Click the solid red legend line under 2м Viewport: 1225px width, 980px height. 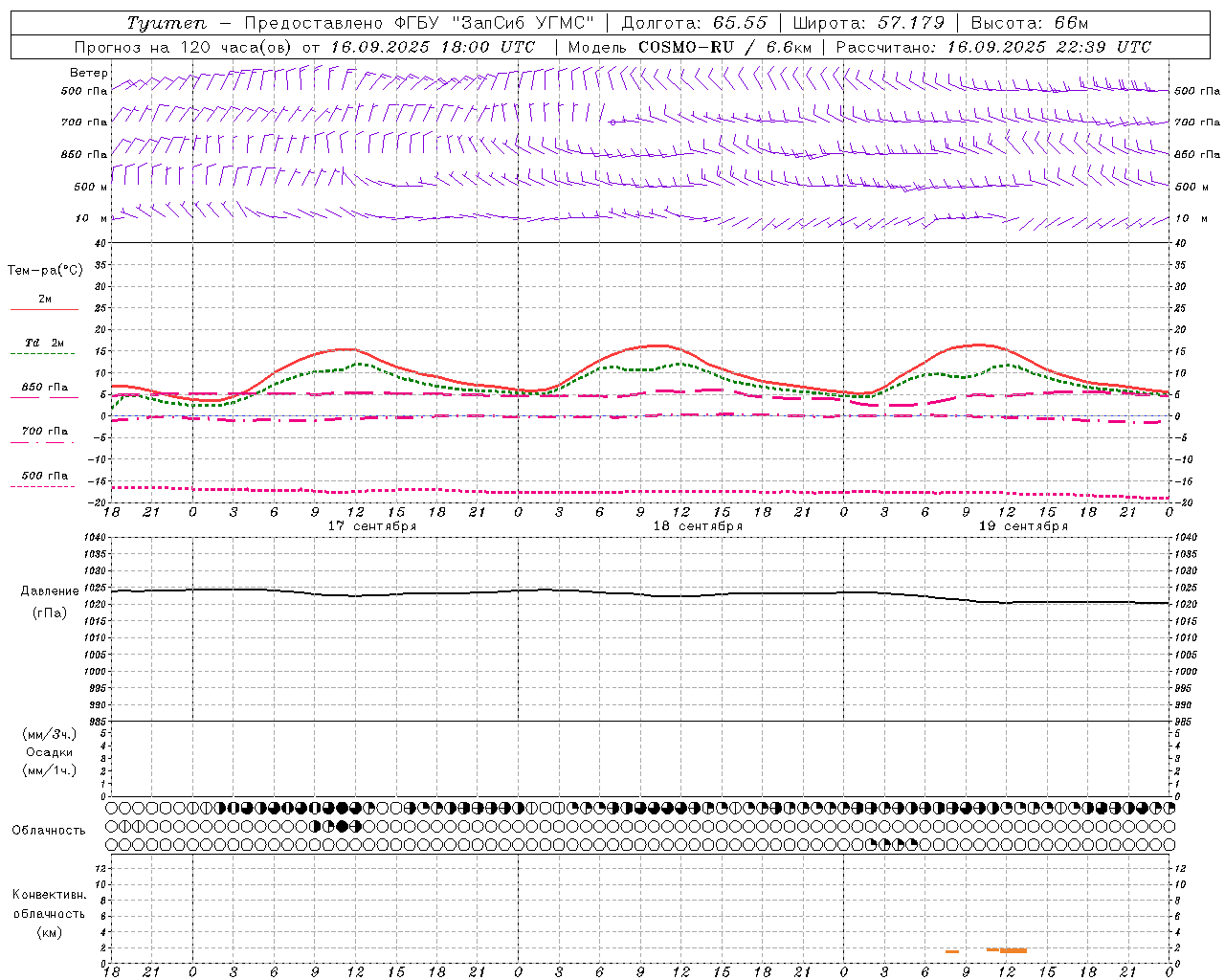pyautogui.click(x=44, y=310)
